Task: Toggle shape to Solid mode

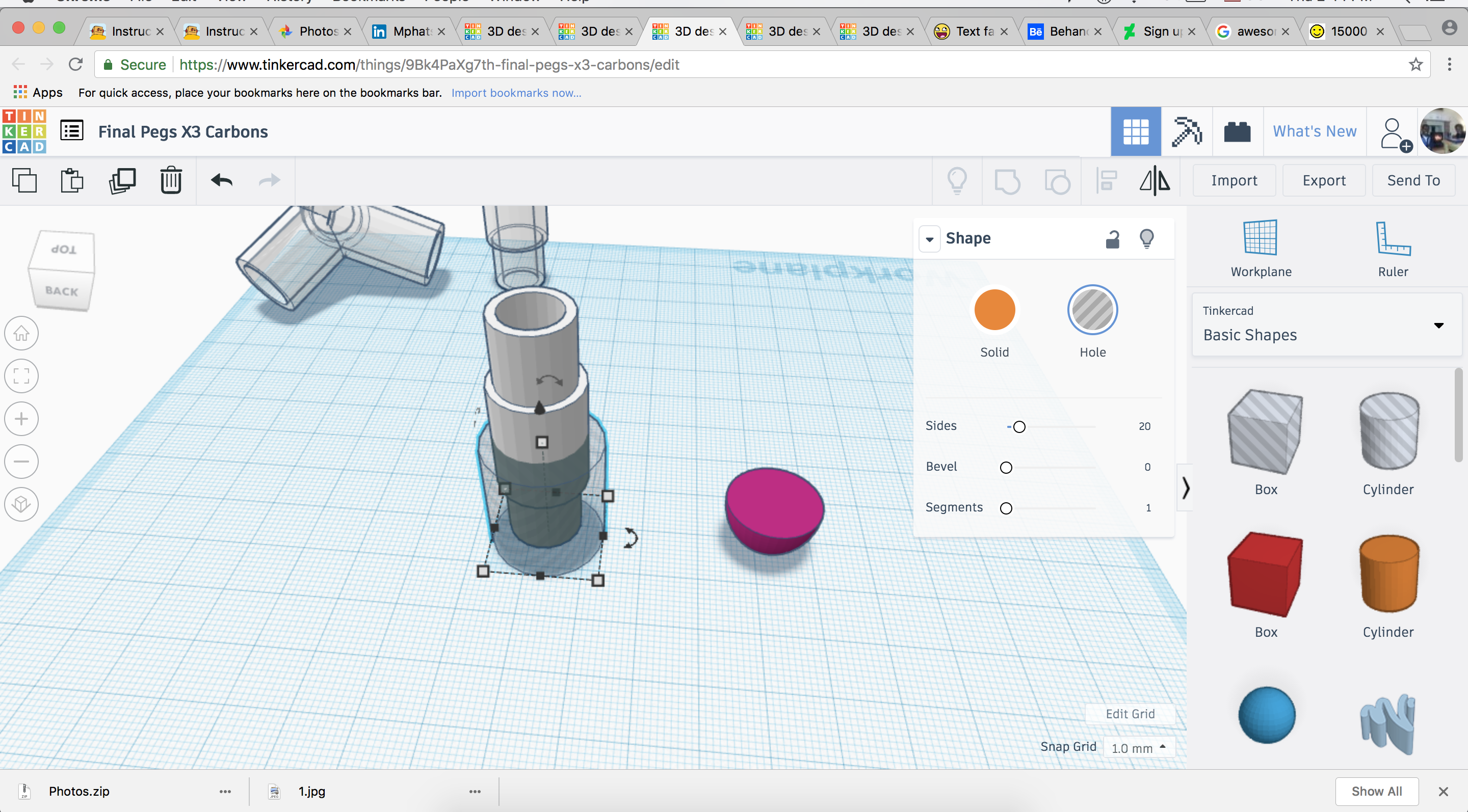Action: point(994,309)
